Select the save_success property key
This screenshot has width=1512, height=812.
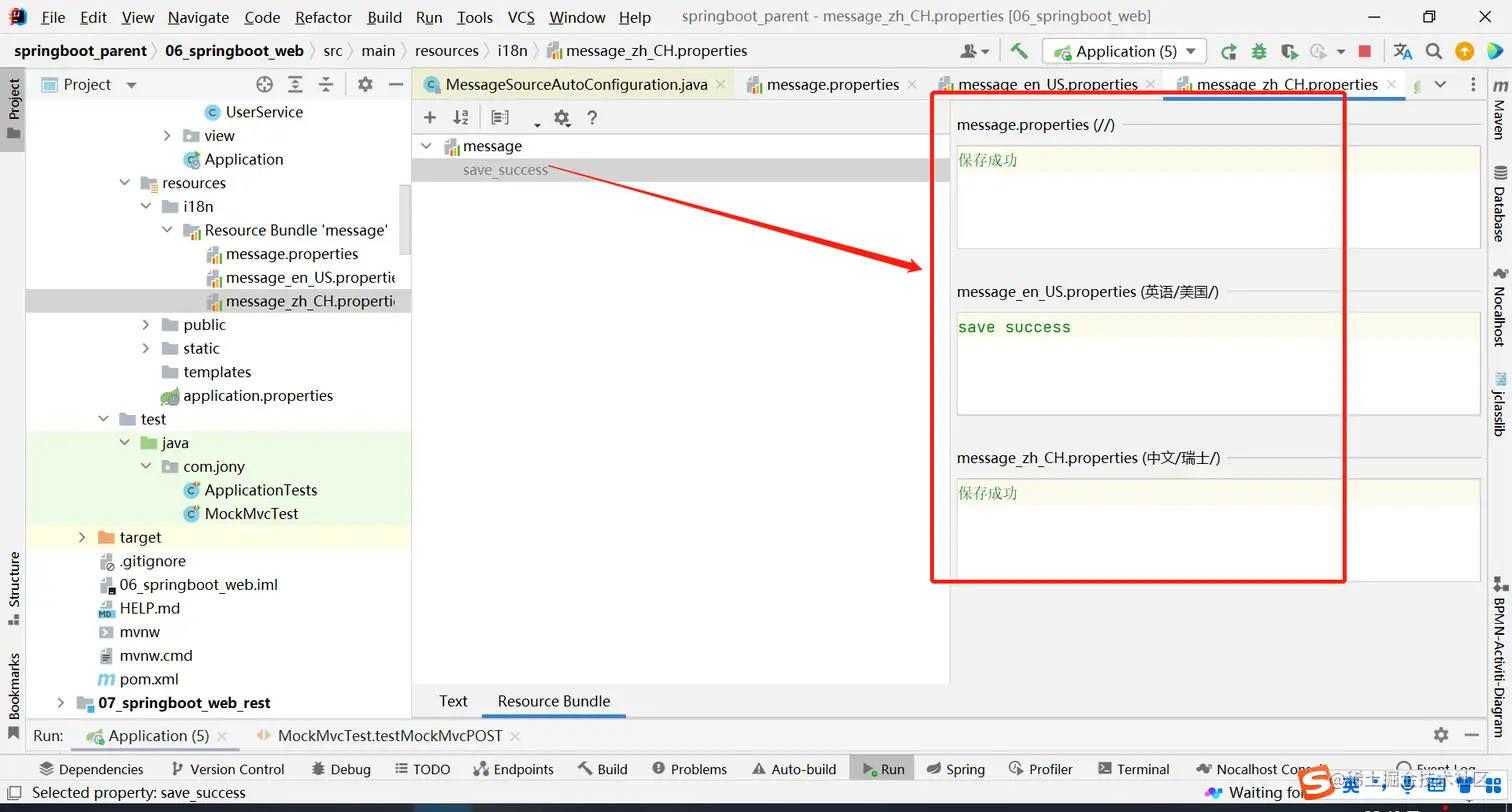[x=505, y=170]
